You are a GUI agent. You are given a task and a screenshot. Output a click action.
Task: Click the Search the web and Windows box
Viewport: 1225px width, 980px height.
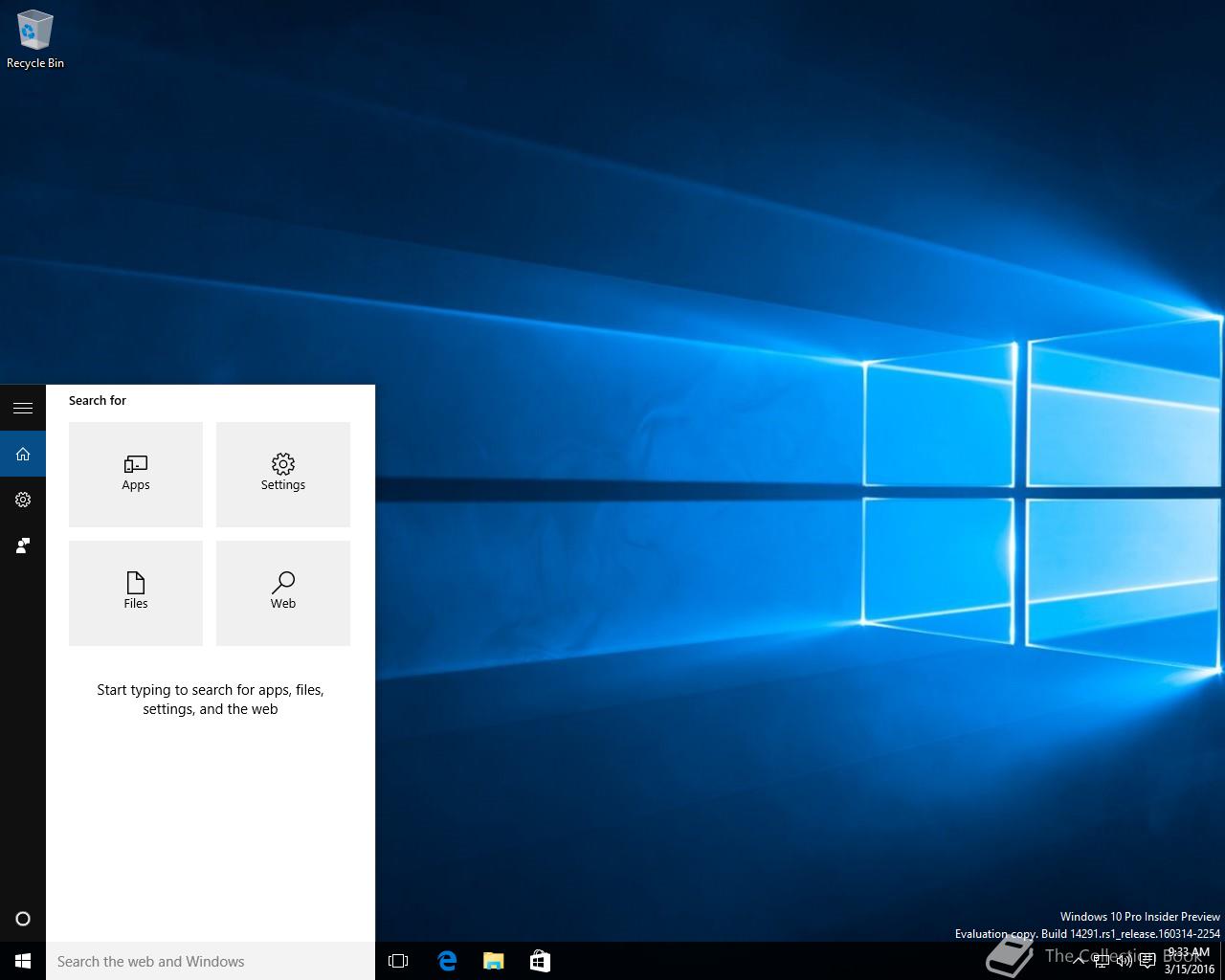[211, 961]
